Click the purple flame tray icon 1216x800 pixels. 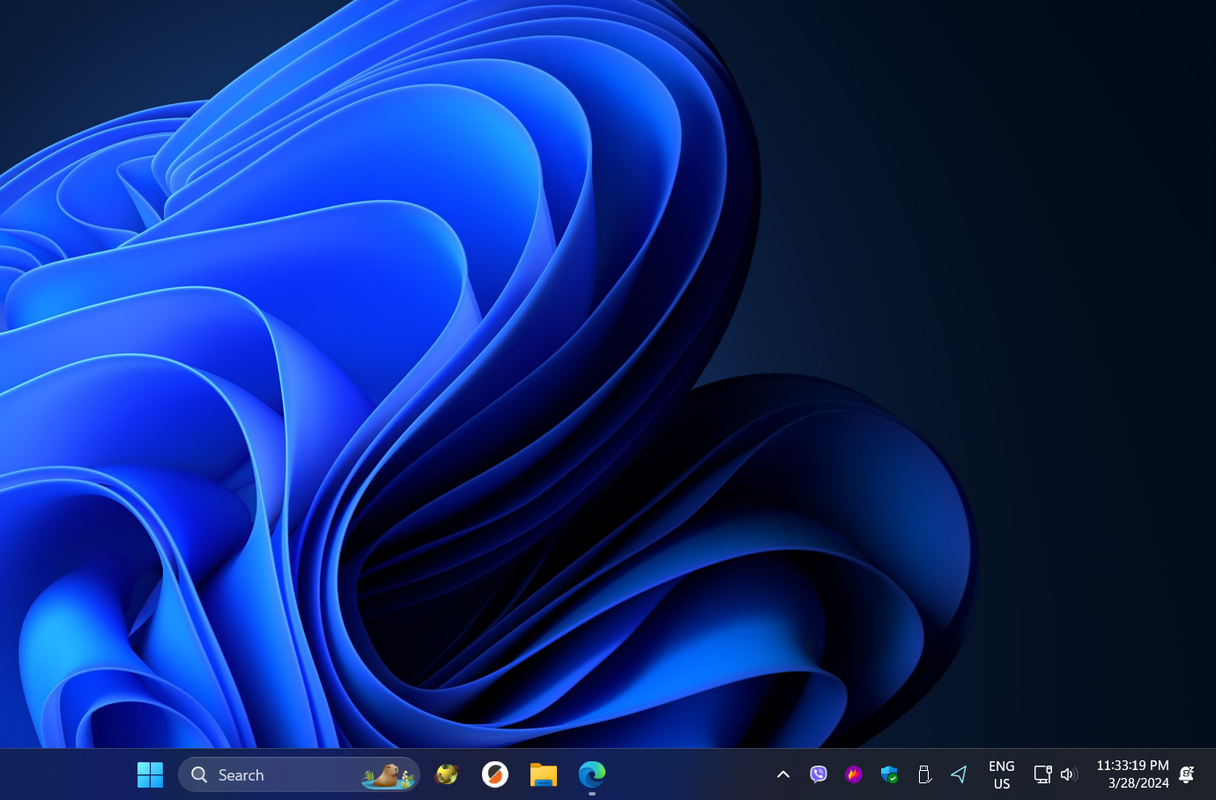854,774
